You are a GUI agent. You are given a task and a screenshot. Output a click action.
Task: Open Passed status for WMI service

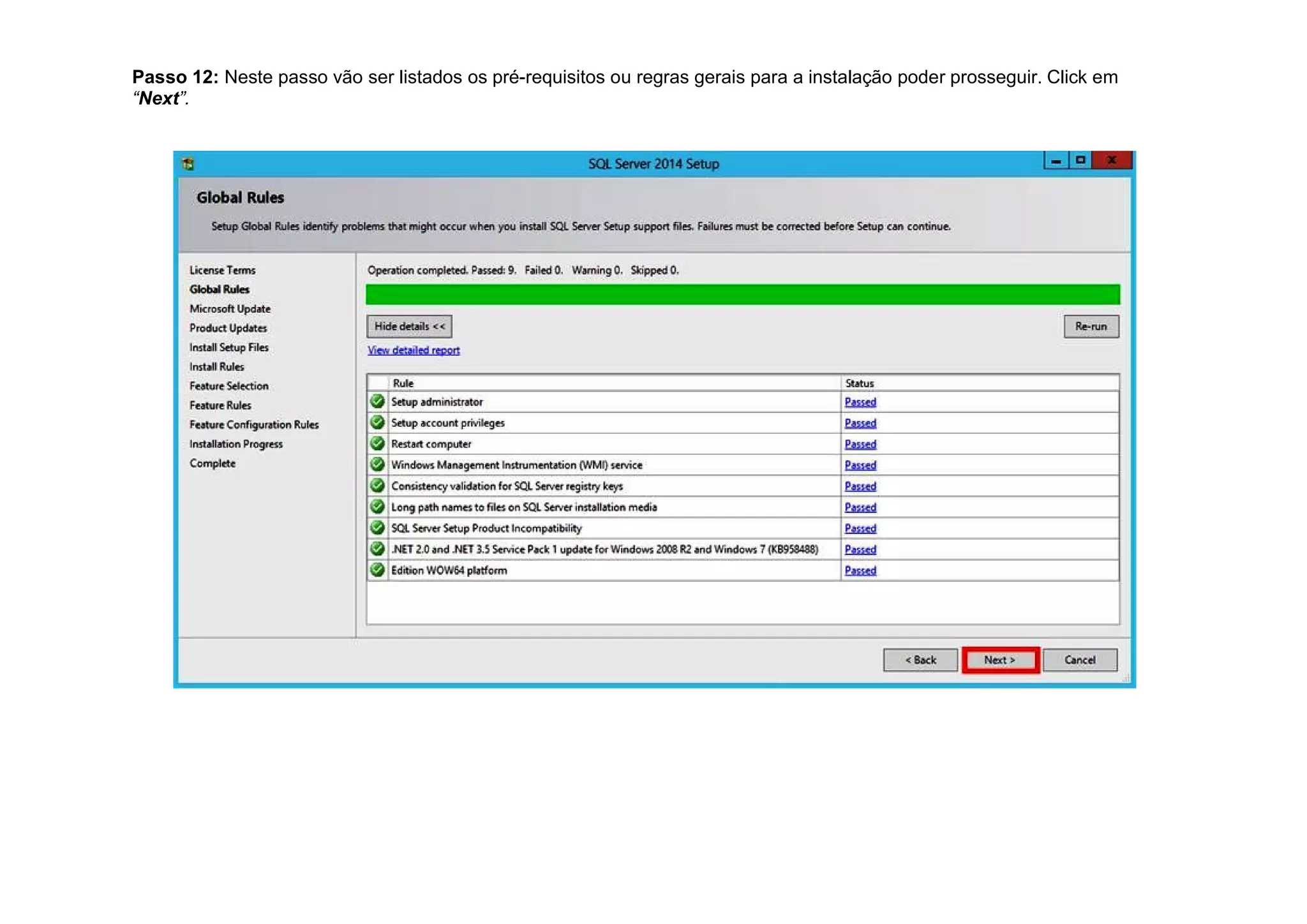click(x=860, y=465)
